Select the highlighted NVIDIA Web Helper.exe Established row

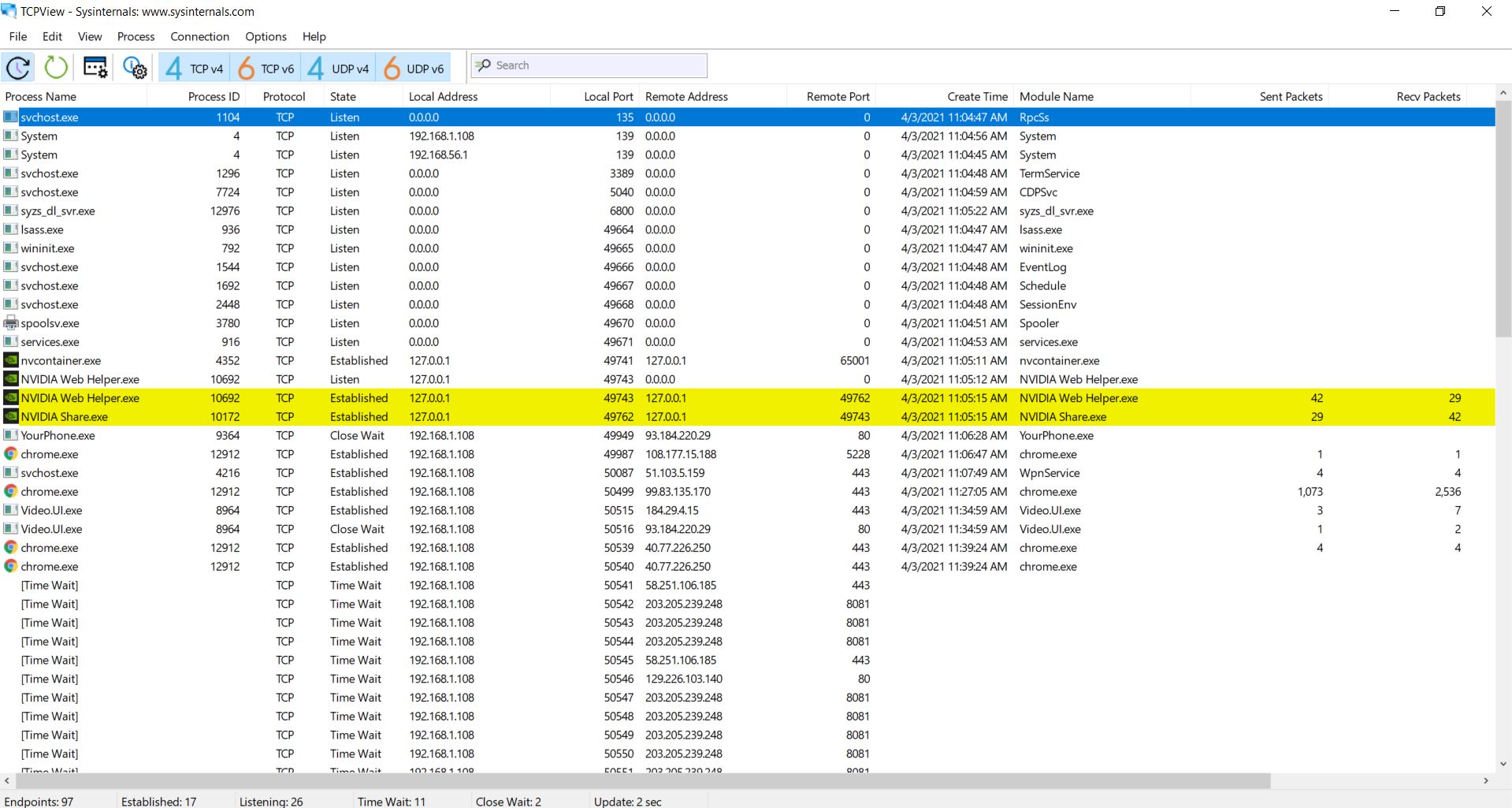pos(748,398)
